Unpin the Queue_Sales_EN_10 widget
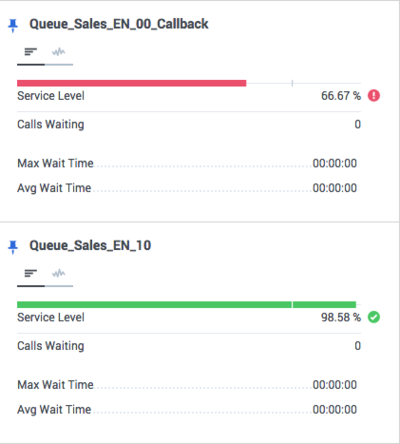 tap(13, 247)
